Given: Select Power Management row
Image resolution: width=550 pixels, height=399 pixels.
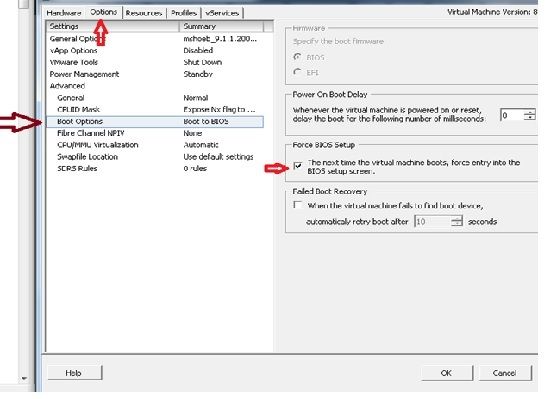Looking at the screenshot, I should tap(155, 74).
